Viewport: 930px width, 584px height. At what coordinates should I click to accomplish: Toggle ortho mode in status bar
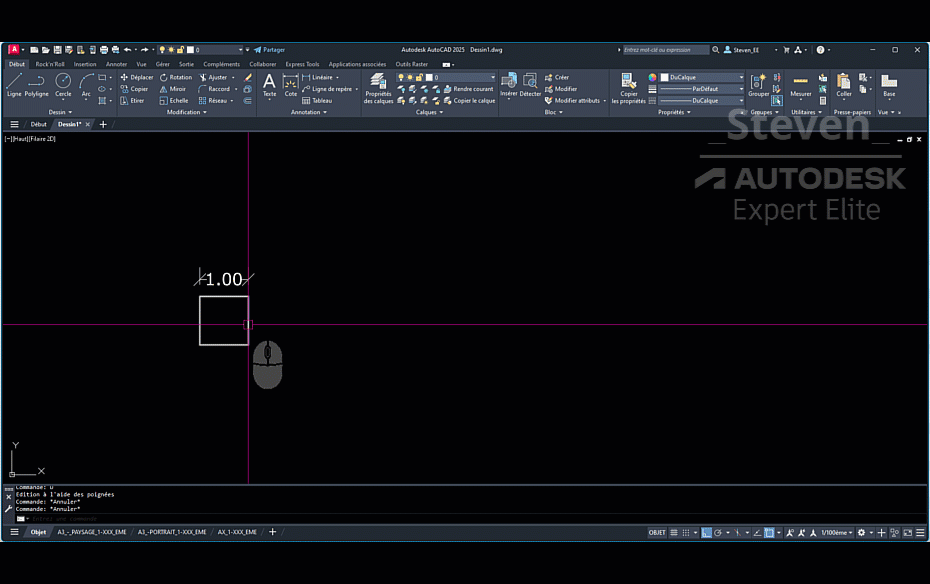tap(706, 532)
